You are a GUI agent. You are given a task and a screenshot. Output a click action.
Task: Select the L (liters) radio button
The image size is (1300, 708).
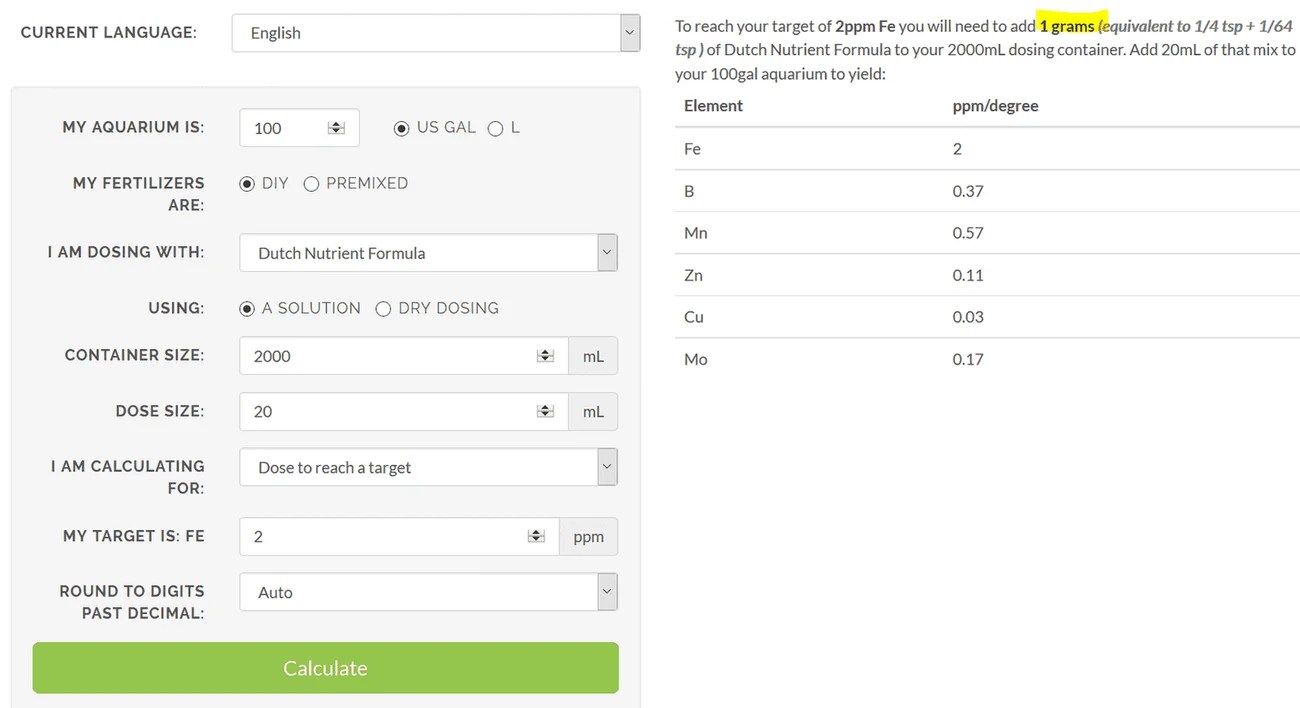(x=495, y=128)
